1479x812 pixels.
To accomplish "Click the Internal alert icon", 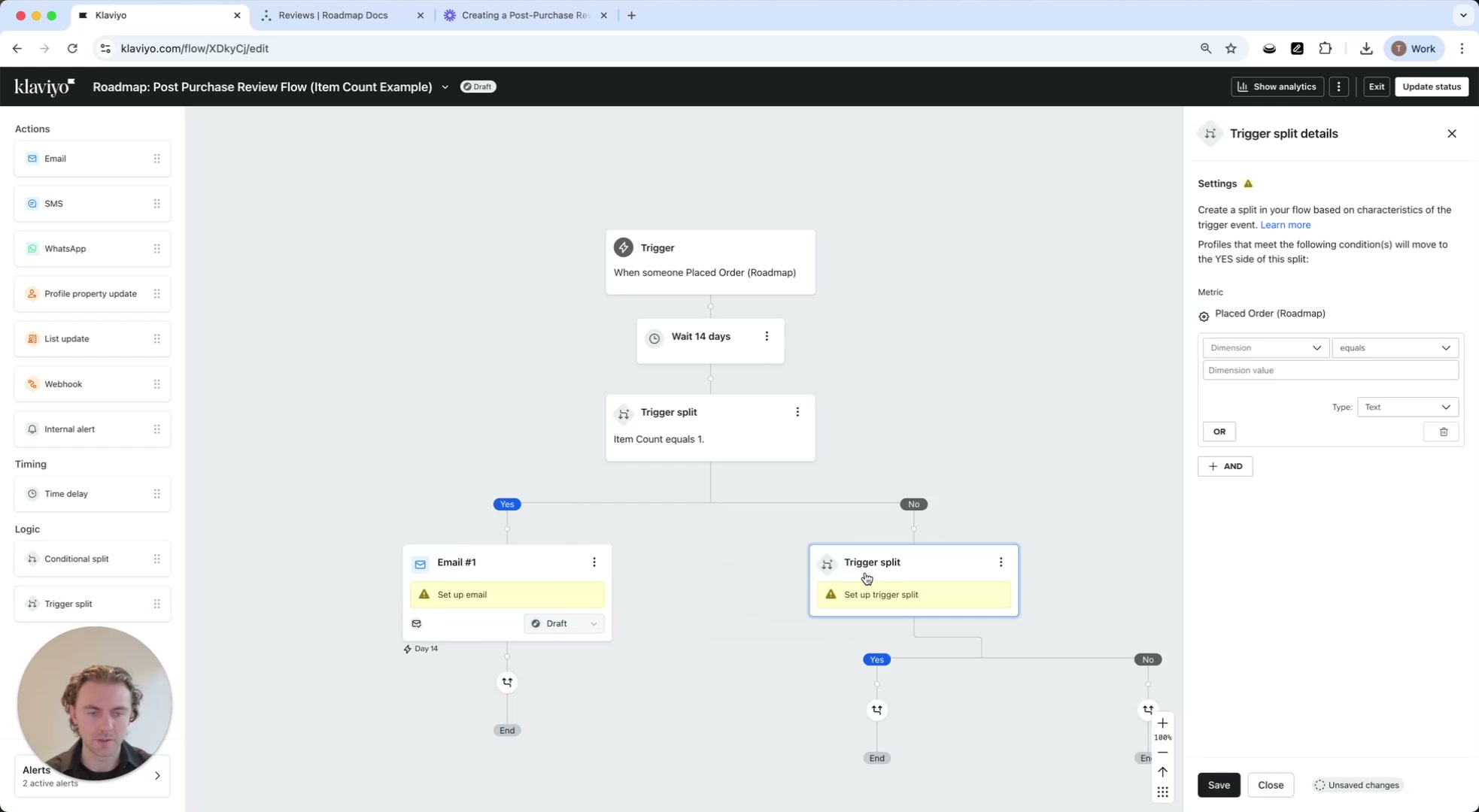I will tap(32, 429).
